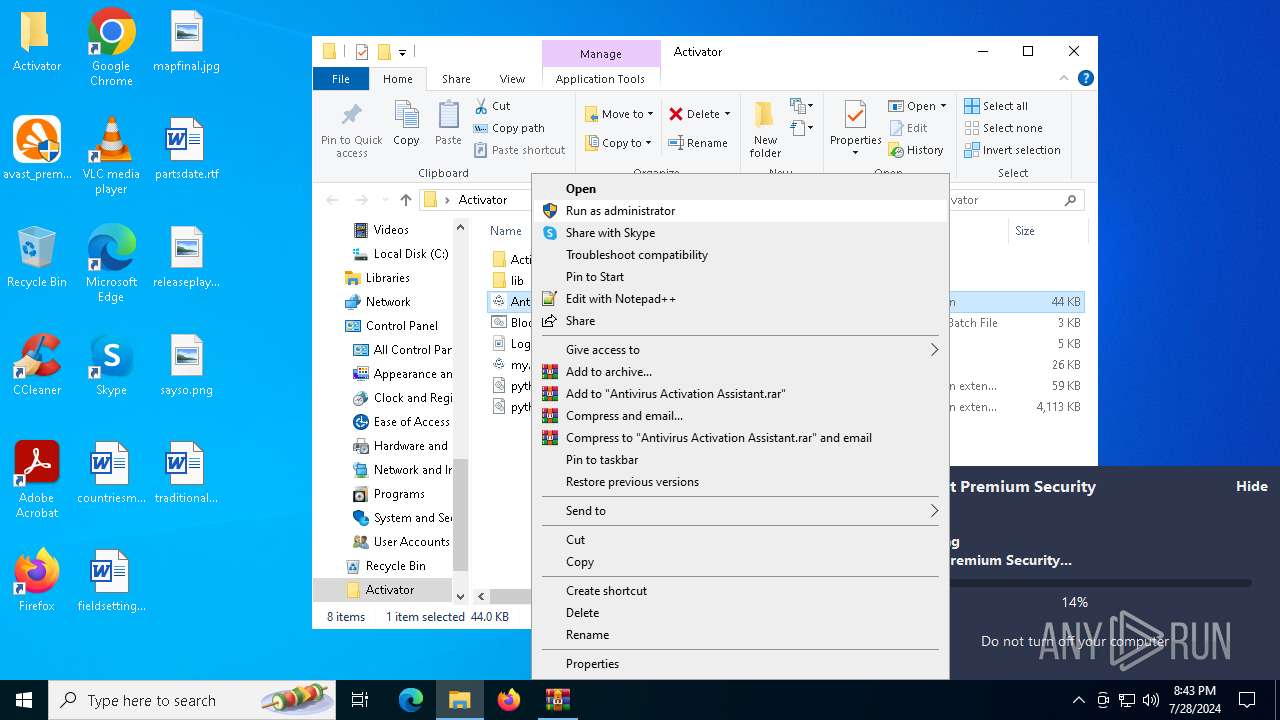This screenshot has height=720, width=1280.
Task: Click the taskbar search box
Action: tap(192, 700)
